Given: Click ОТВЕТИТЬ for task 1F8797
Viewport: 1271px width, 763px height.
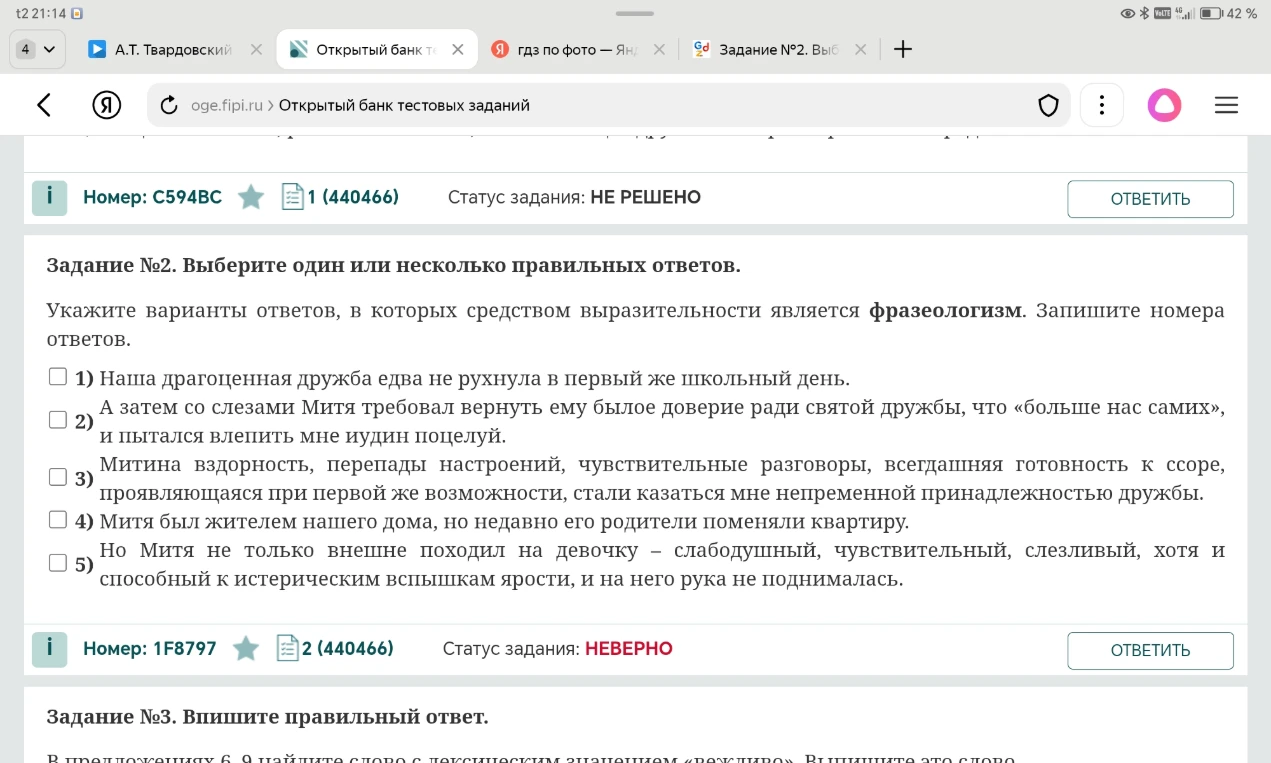Looking at the screenshot, I should click(1150, 651).
